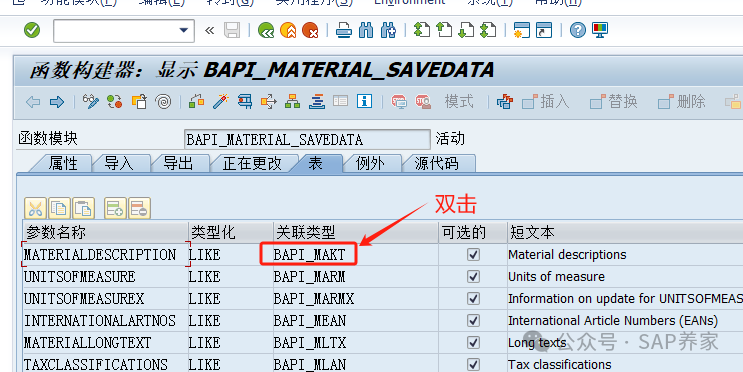Click the BAPI_MARM associated type cell
The image size is (743, 372).
(355, 277)
